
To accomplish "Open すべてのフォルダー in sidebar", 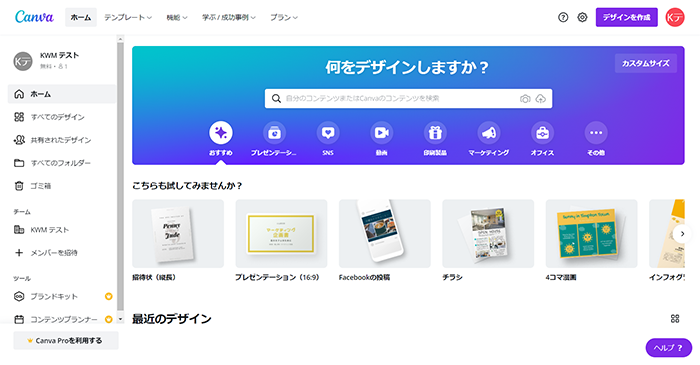I will 62,163.
